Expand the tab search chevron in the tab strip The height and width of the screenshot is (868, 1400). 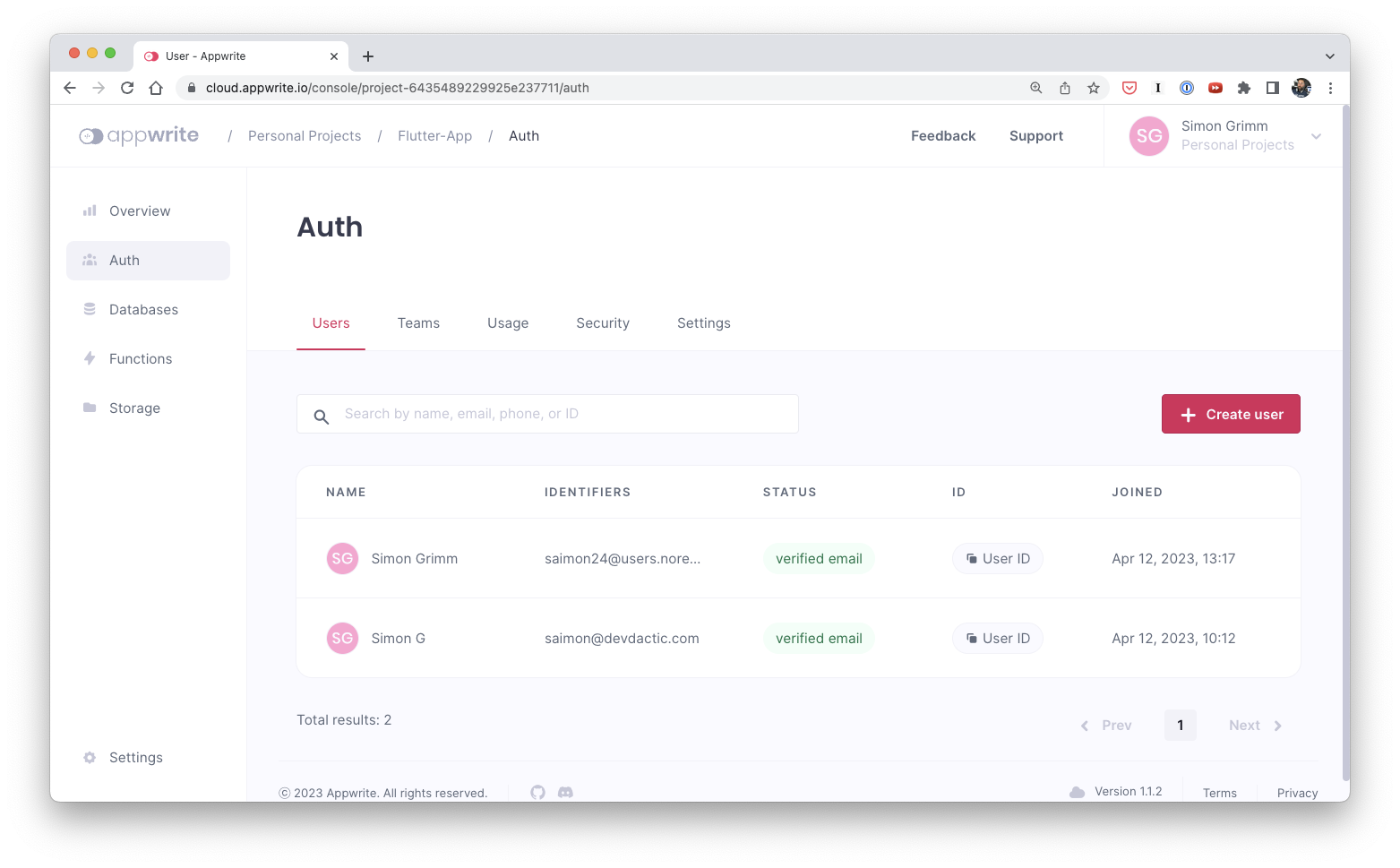point(1330,56)
